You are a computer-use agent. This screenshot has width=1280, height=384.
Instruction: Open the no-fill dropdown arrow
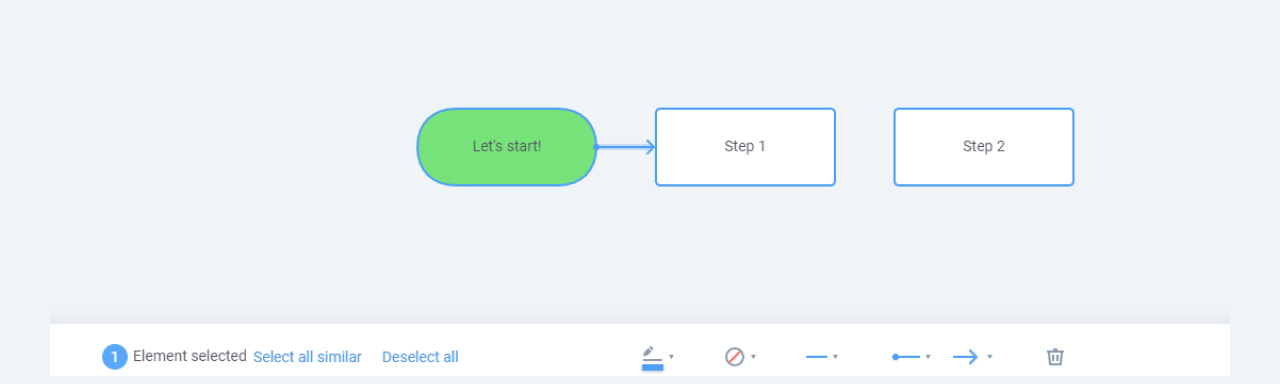click(x=753, y=357)
